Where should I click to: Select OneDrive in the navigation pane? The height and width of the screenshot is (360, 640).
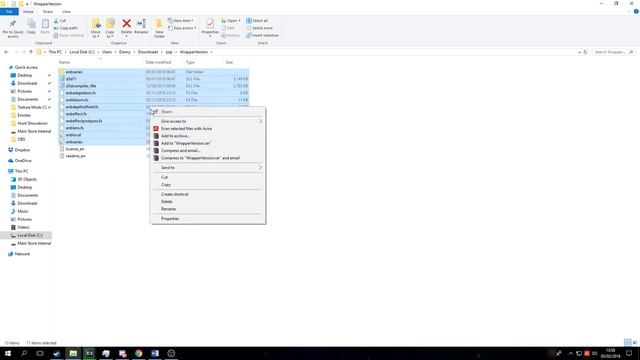(23, 160)
